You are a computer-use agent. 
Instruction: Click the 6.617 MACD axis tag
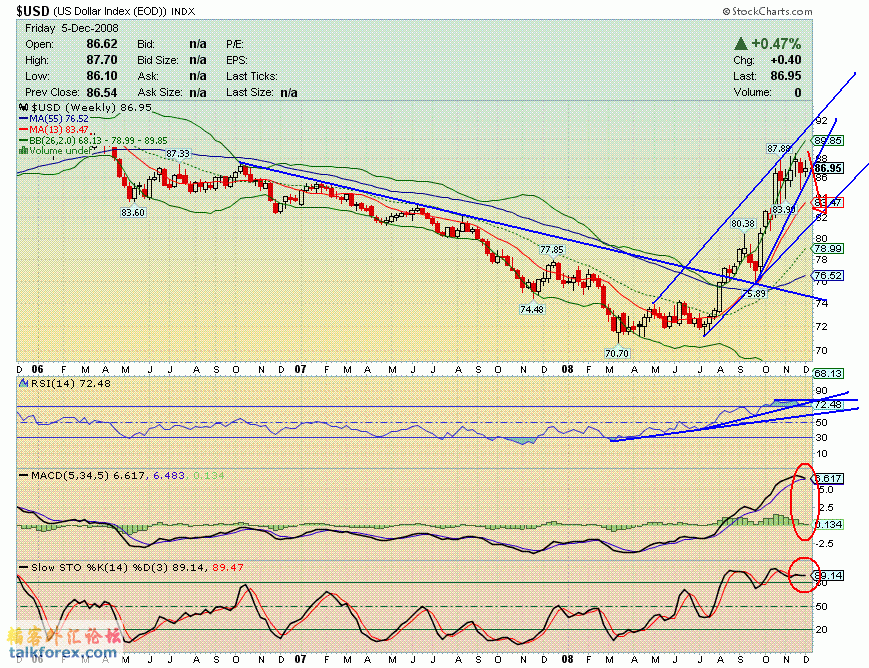tap(828, 478)
